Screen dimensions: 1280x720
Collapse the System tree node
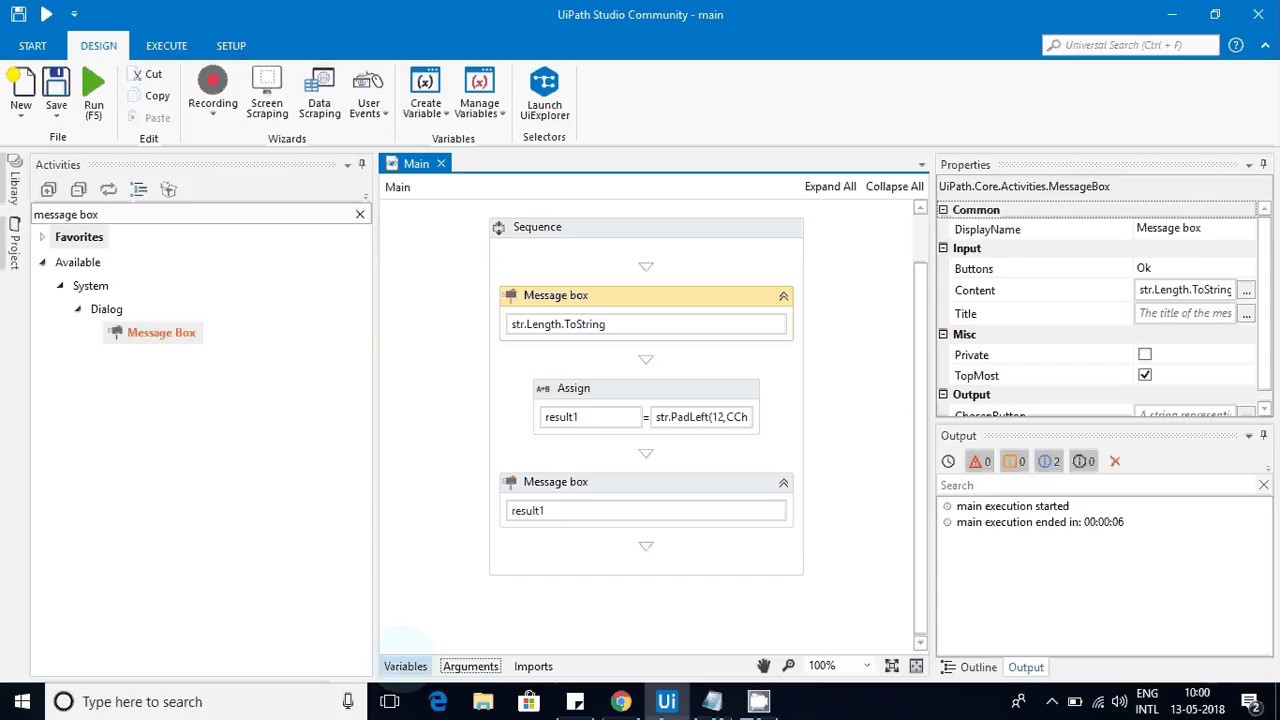[60, 286]
